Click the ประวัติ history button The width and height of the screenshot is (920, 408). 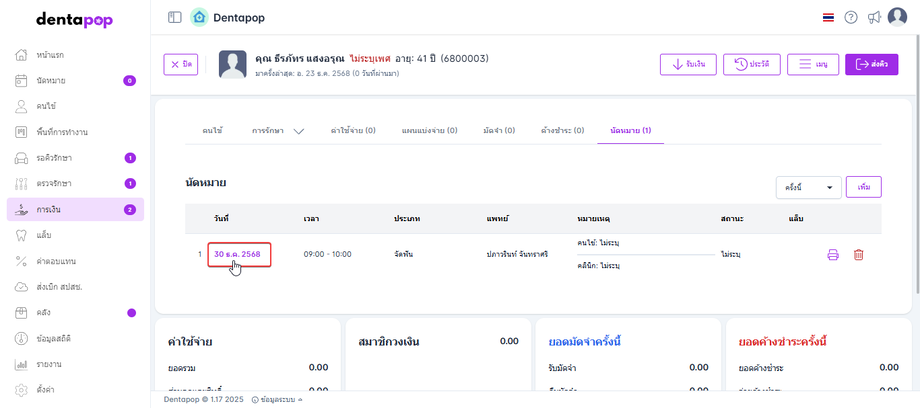[751, 64]
